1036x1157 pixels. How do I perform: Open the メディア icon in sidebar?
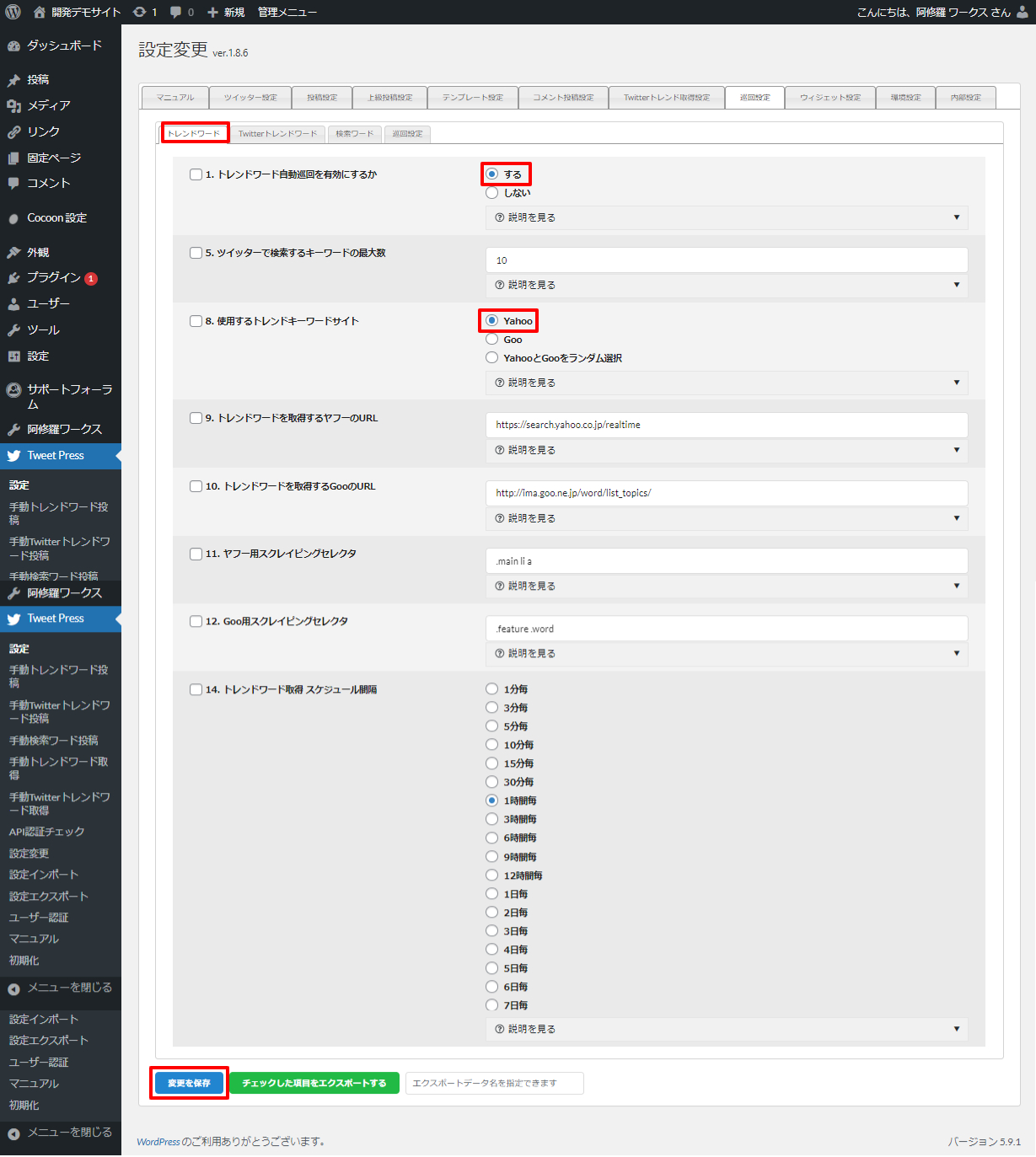(13, 105)
